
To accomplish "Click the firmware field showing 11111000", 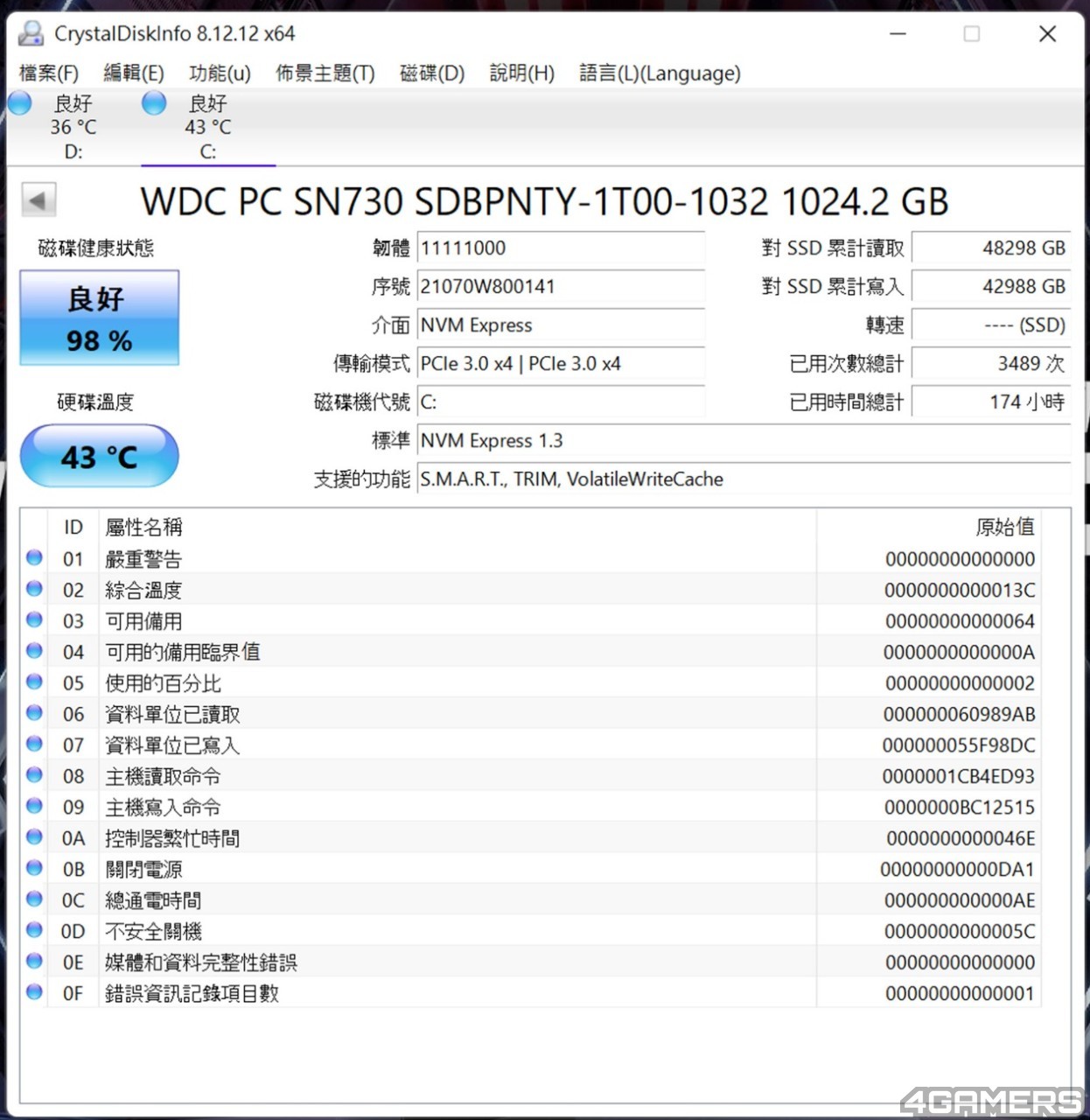I will [x=562, y=248].
